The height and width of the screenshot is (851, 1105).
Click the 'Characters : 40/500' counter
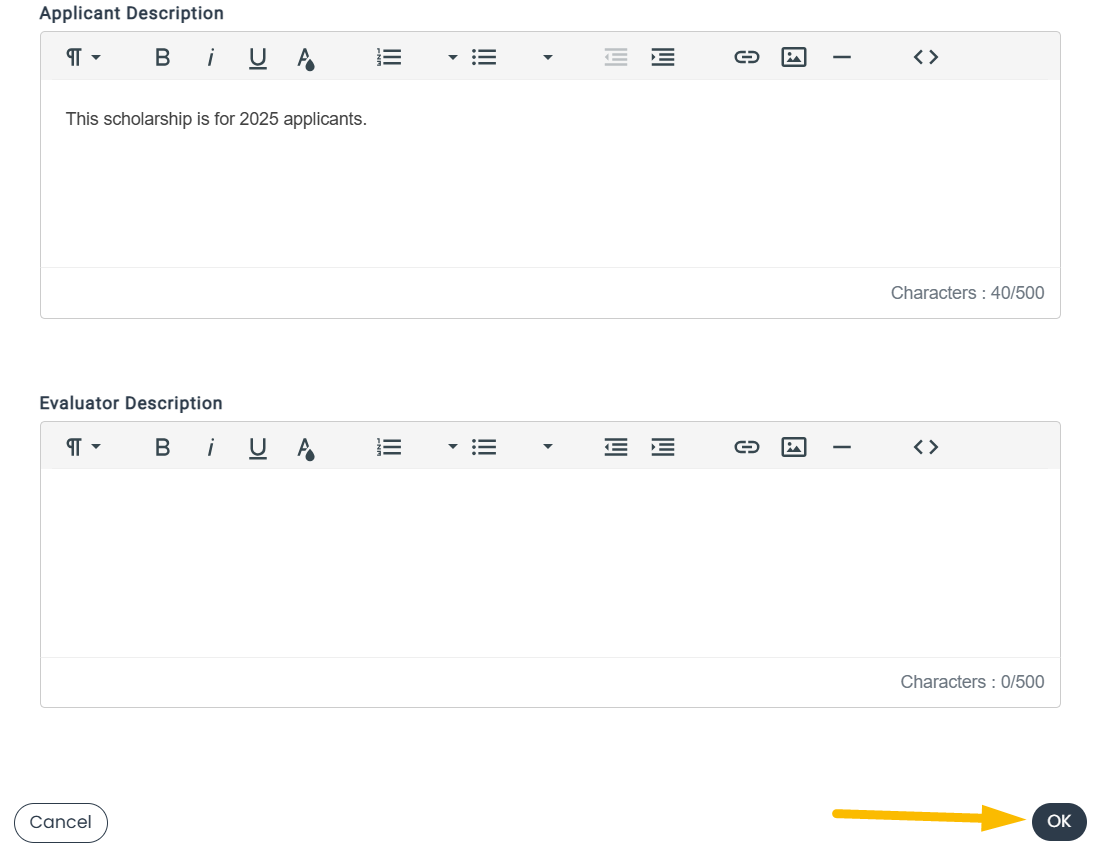[x=967, y=292]
